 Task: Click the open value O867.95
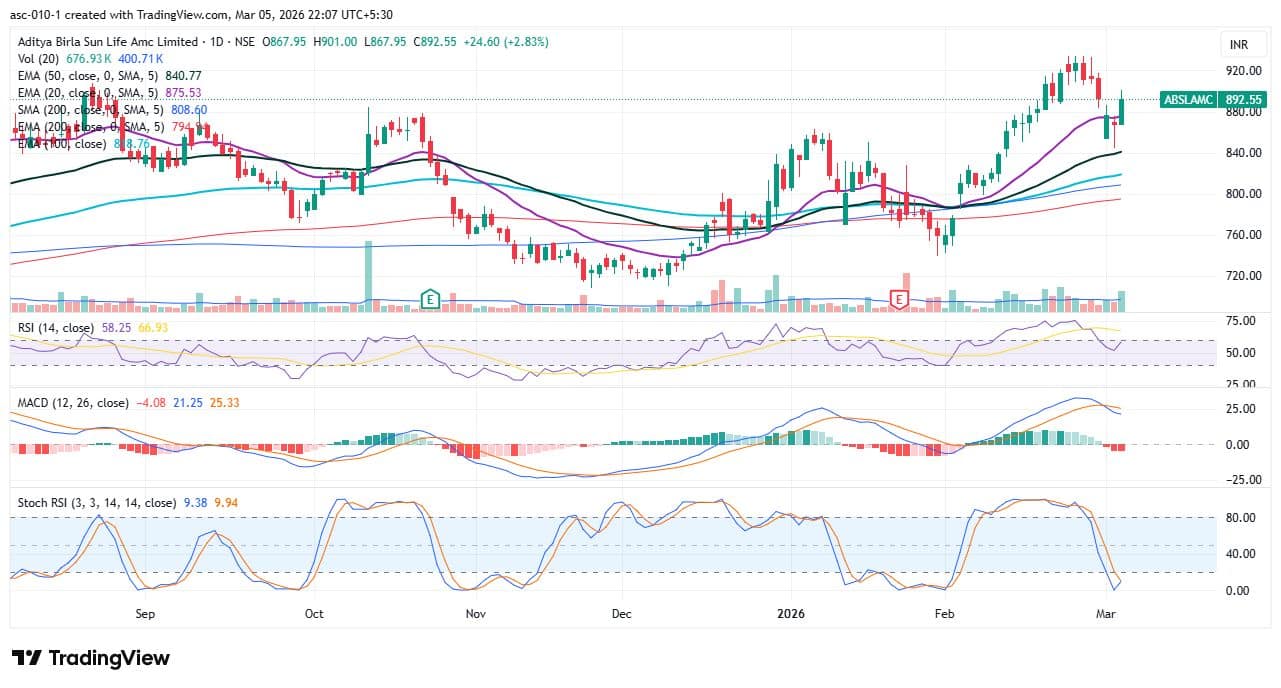pos(285,42)
